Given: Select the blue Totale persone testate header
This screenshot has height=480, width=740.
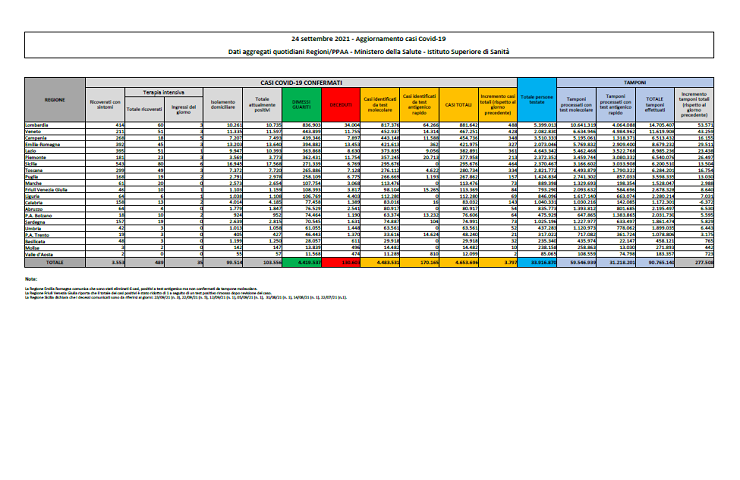Looking at the screenshot, I should click(537, 103).
